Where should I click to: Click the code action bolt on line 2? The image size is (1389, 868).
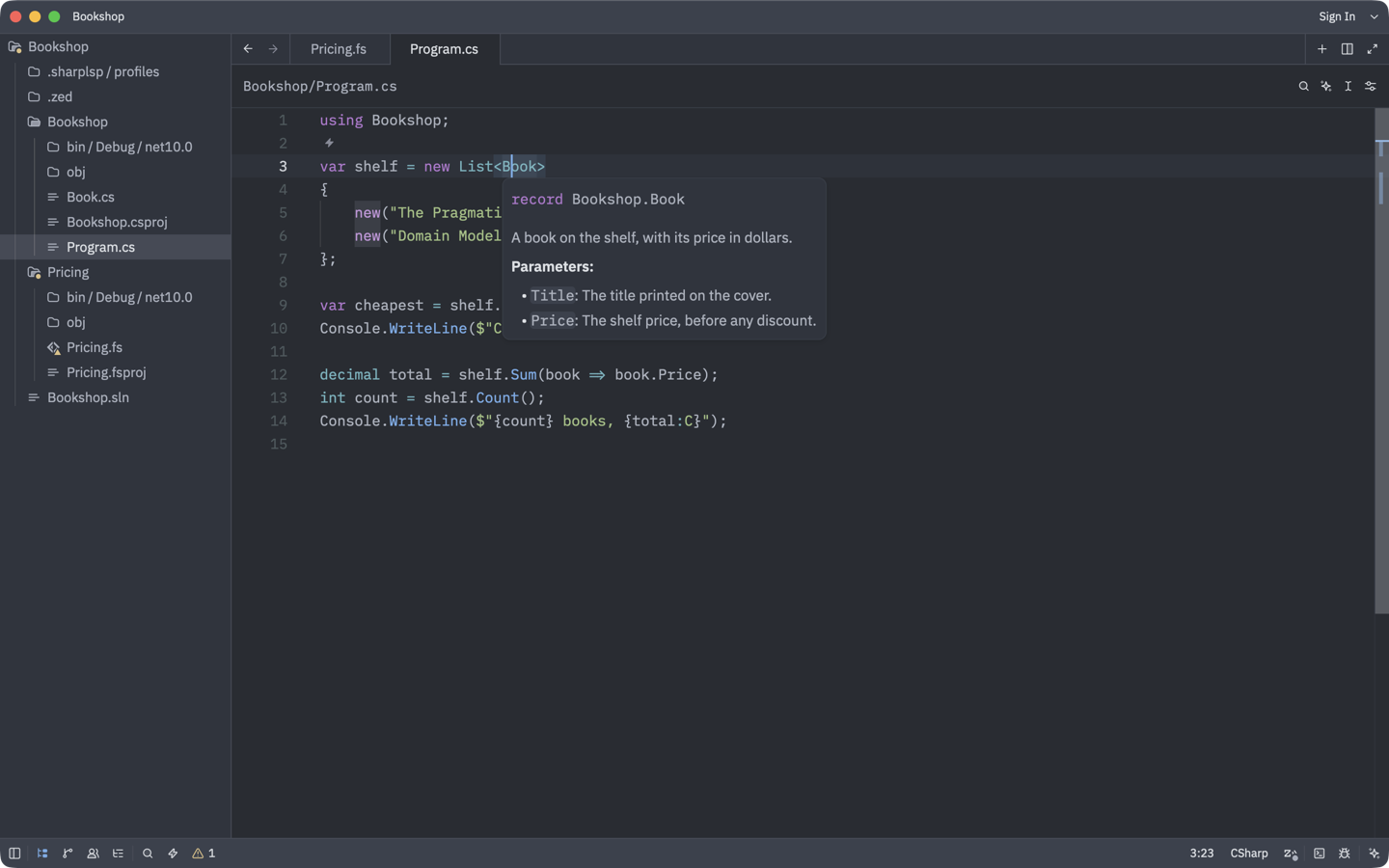pyautogui.click(x=329, y=144)
